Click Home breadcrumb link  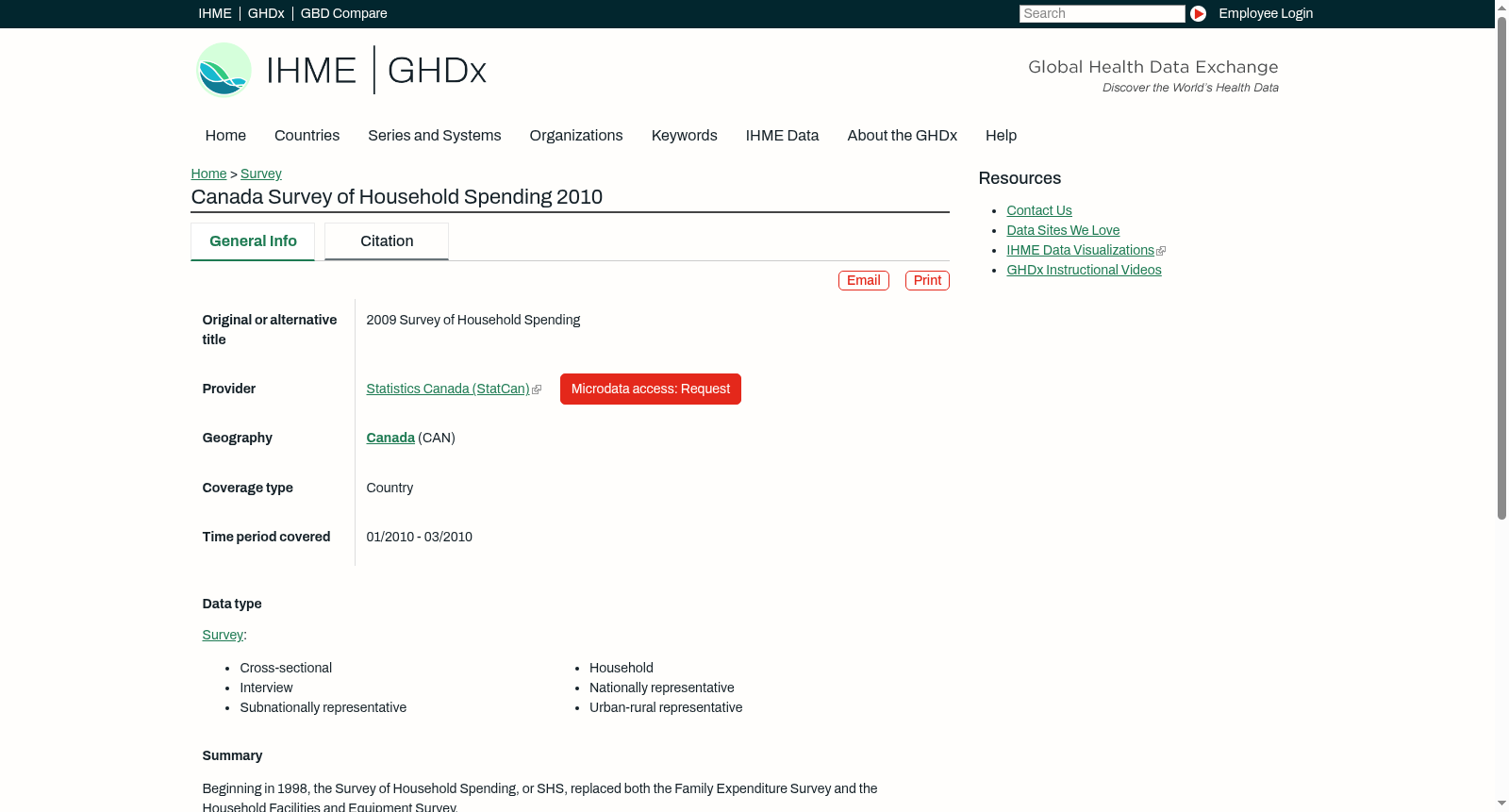(x=208, y=174)
